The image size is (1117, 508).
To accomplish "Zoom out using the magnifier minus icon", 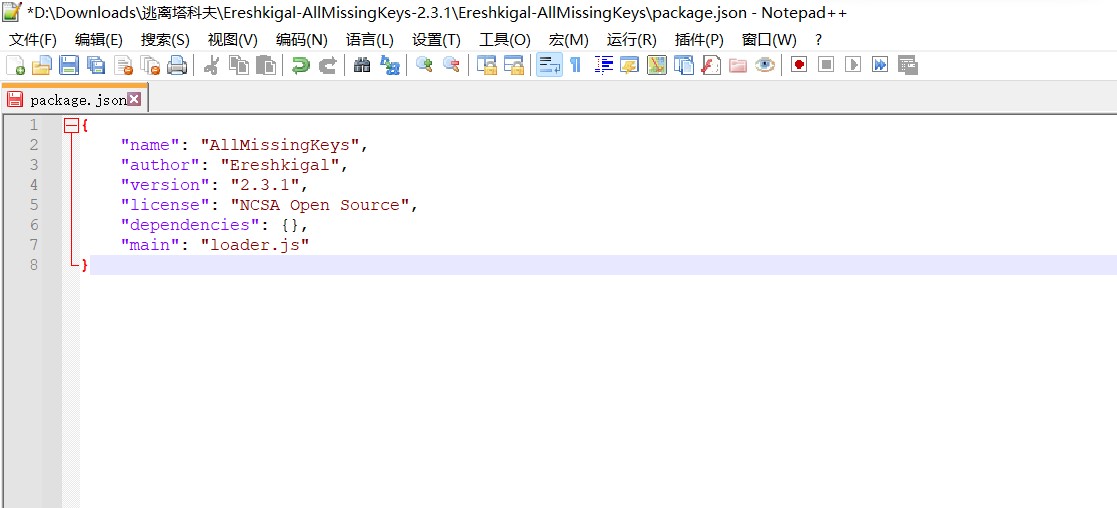I will [452, 66].
